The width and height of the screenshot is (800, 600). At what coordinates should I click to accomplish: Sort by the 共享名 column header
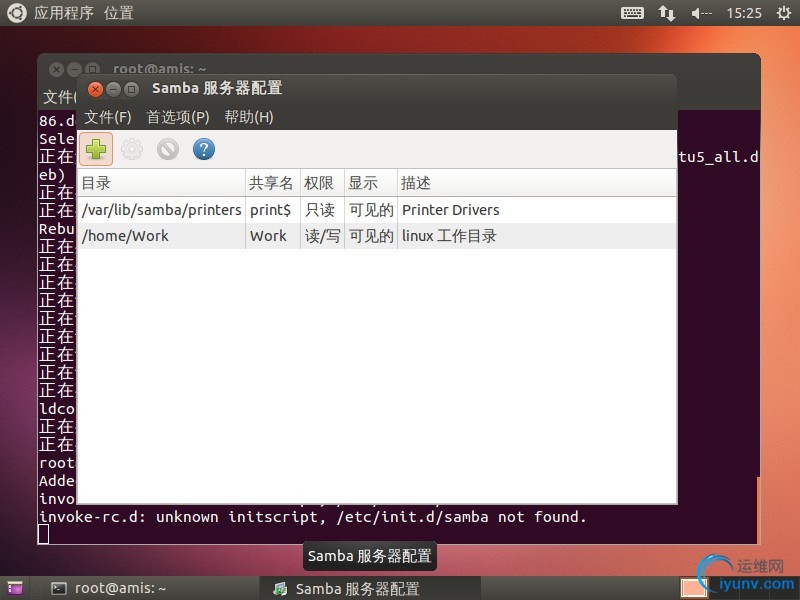[272, 183]
